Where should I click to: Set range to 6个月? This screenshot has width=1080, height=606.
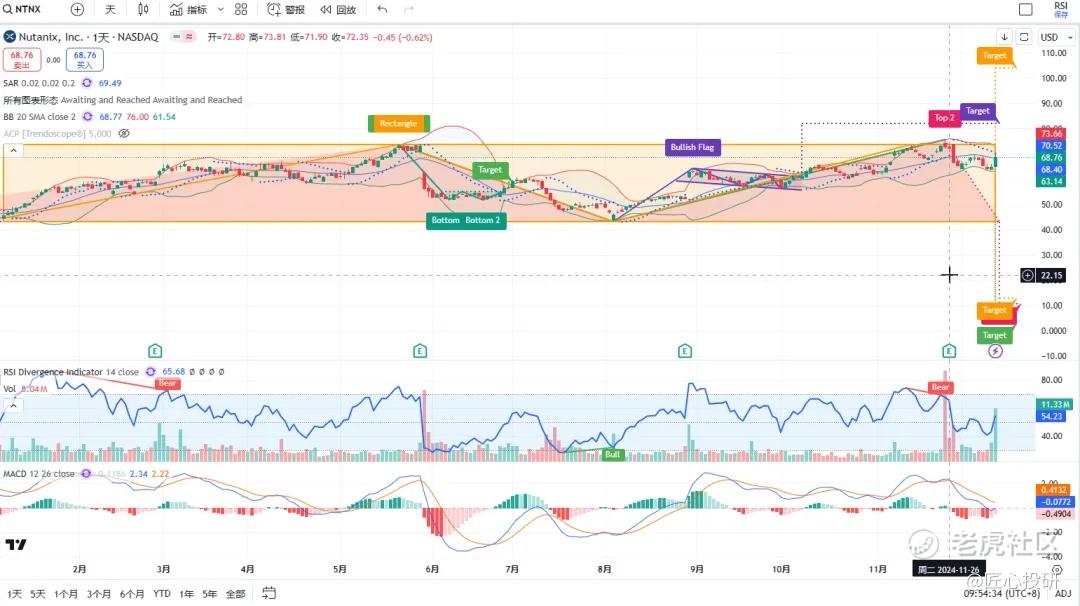pyautogui.click(x=132, y=594)
